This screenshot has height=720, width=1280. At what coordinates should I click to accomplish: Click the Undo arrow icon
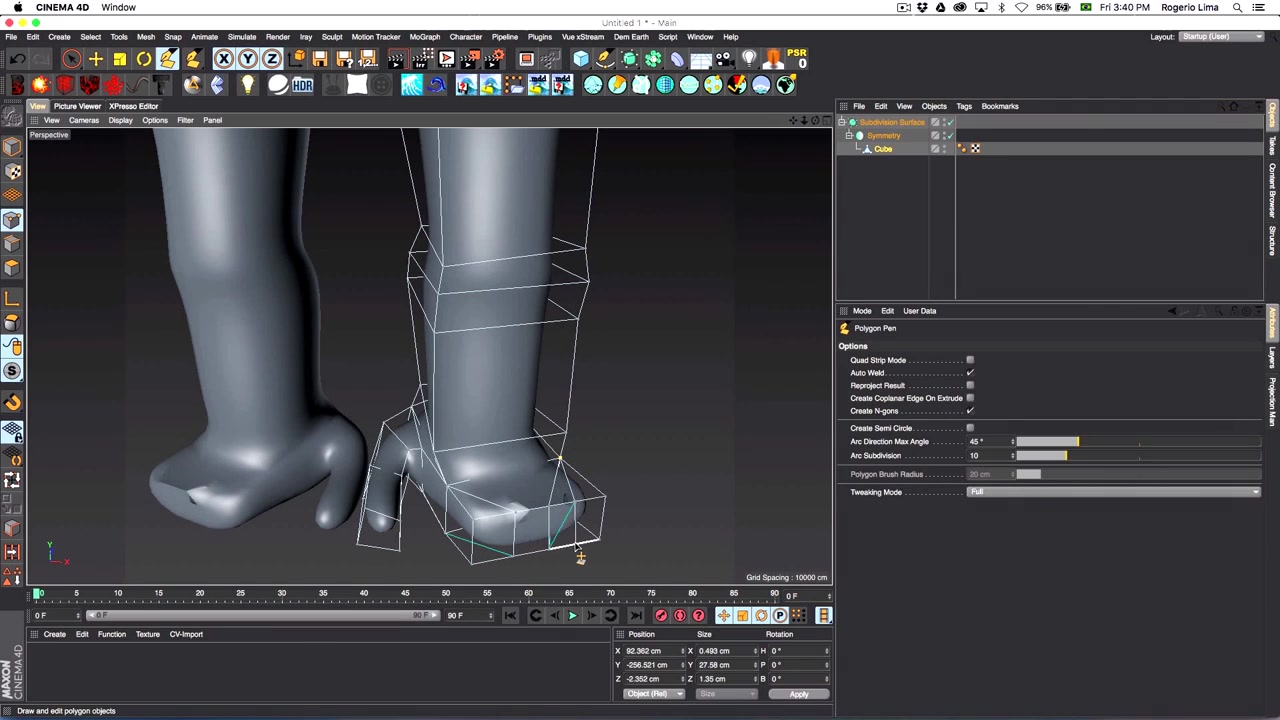[18, 59]
